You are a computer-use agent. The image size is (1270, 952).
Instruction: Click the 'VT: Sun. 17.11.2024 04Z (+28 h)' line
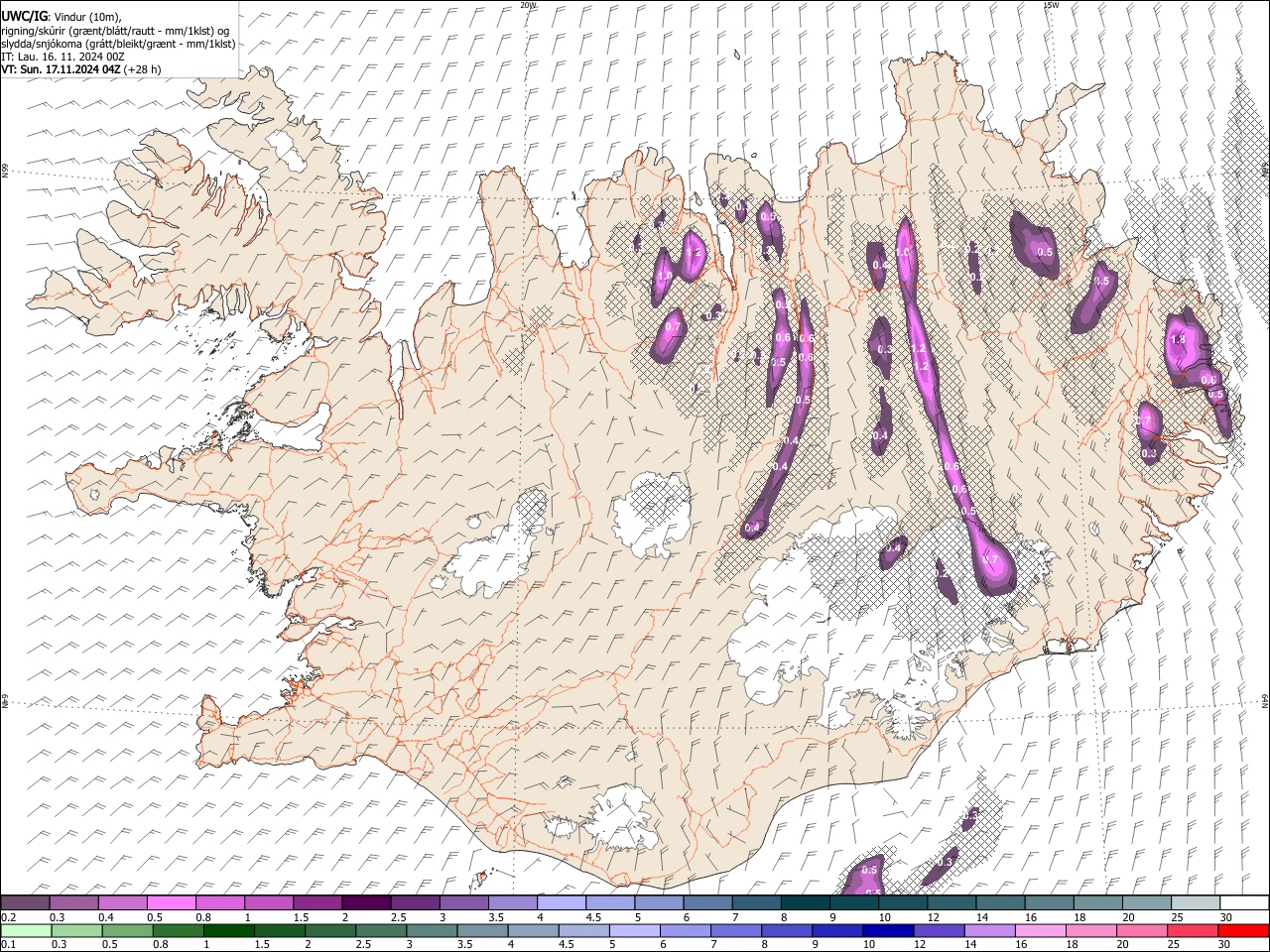pyautogui.click(x=81, y=69)
